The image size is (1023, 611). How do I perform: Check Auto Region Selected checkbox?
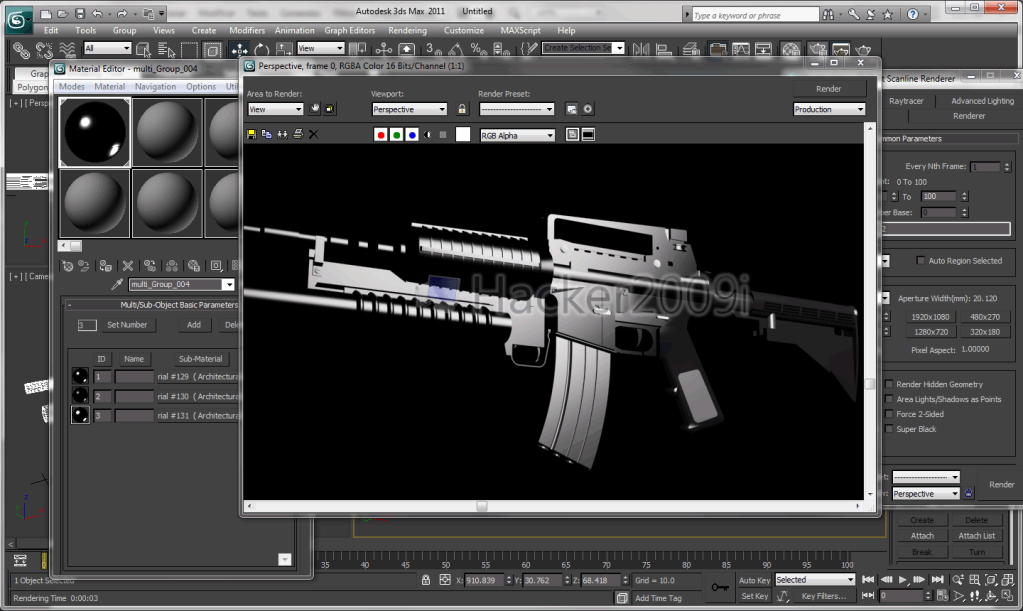click(x=921, y=261)
